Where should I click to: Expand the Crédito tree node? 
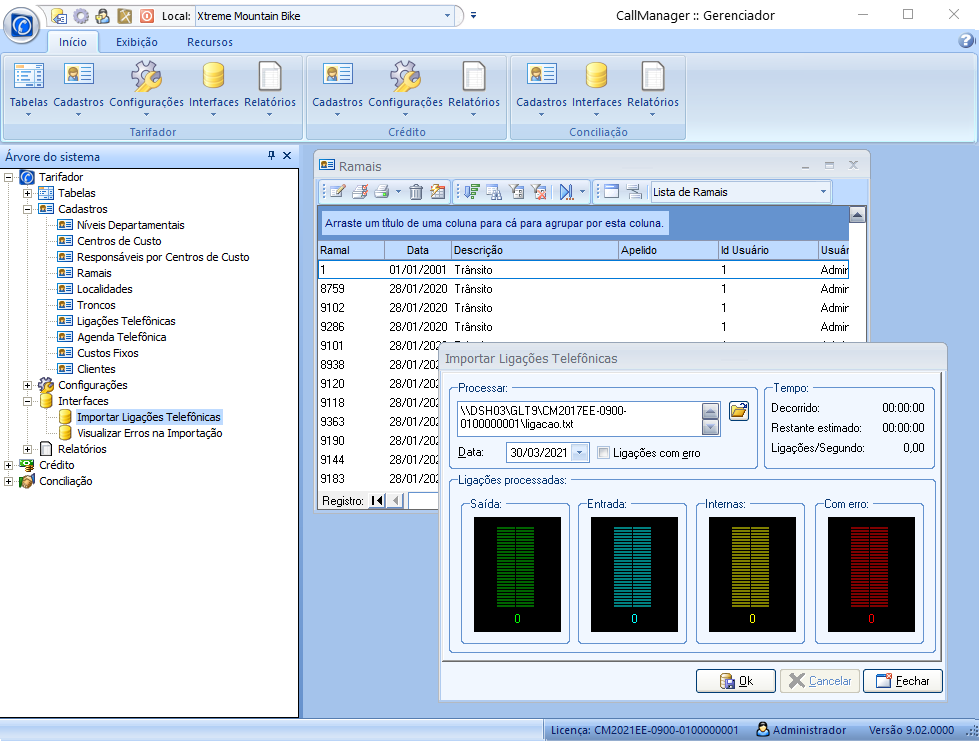pyautogui.click(x=8, y=465)
